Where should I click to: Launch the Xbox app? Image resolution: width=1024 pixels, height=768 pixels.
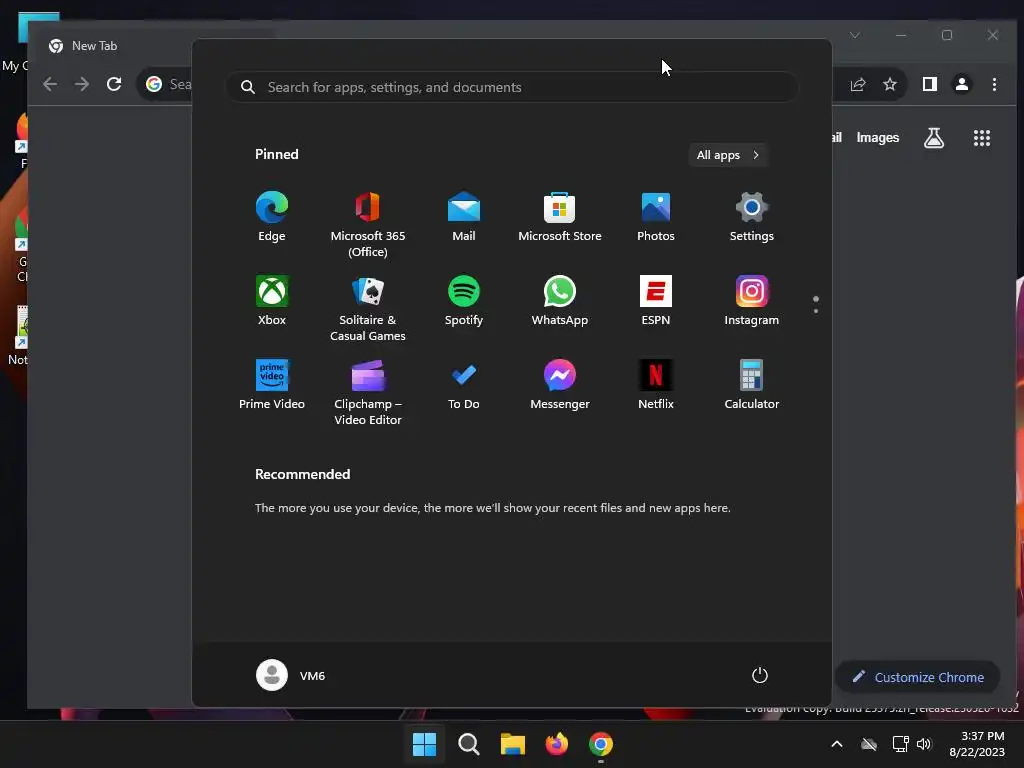click(272, 301)
